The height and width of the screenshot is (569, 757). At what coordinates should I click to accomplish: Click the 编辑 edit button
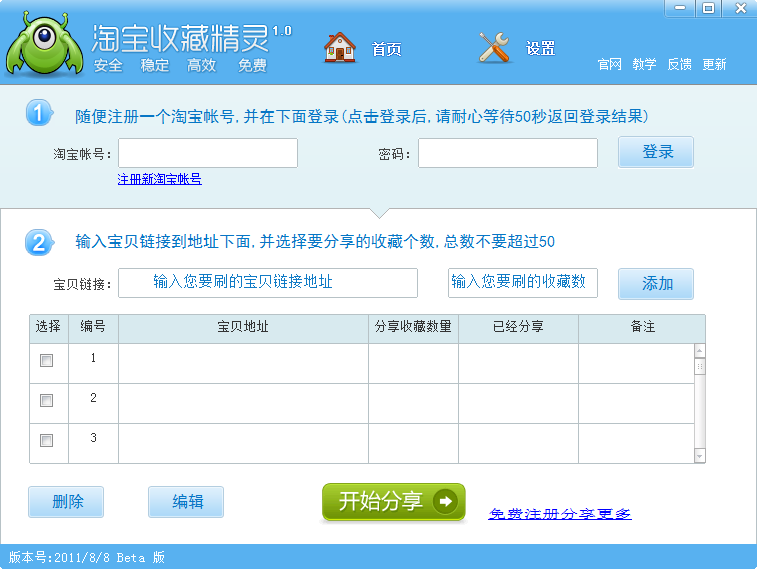pyautogui.click(x=186, y=502)
